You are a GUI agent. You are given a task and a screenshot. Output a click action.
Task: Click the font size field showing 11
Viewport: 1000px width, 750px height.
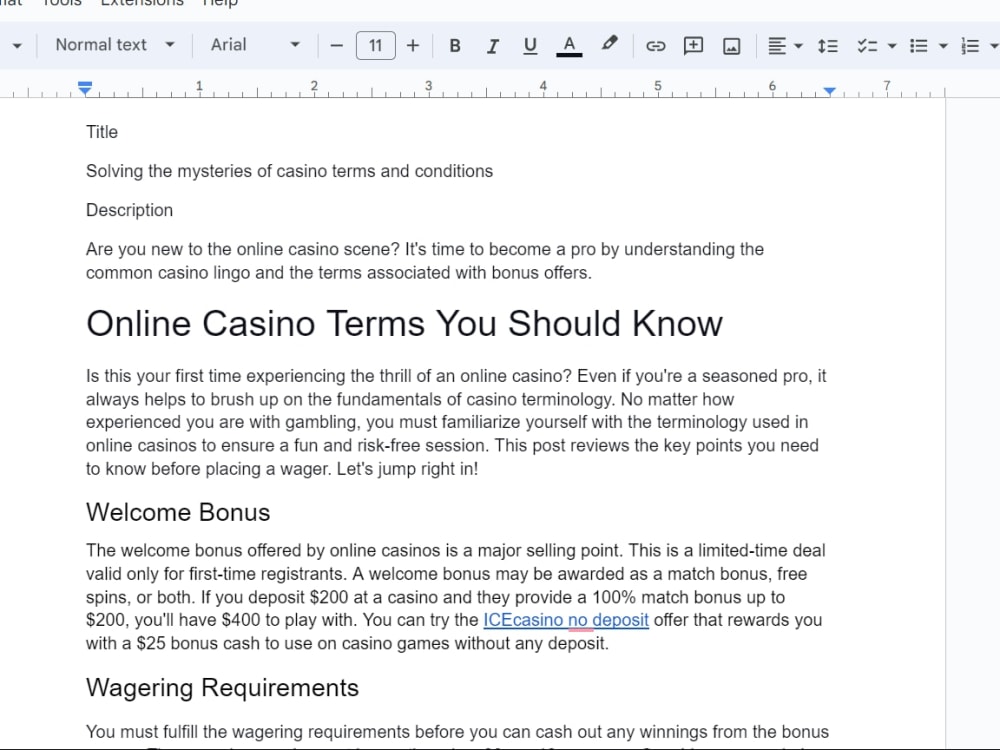tap(376, 45)
